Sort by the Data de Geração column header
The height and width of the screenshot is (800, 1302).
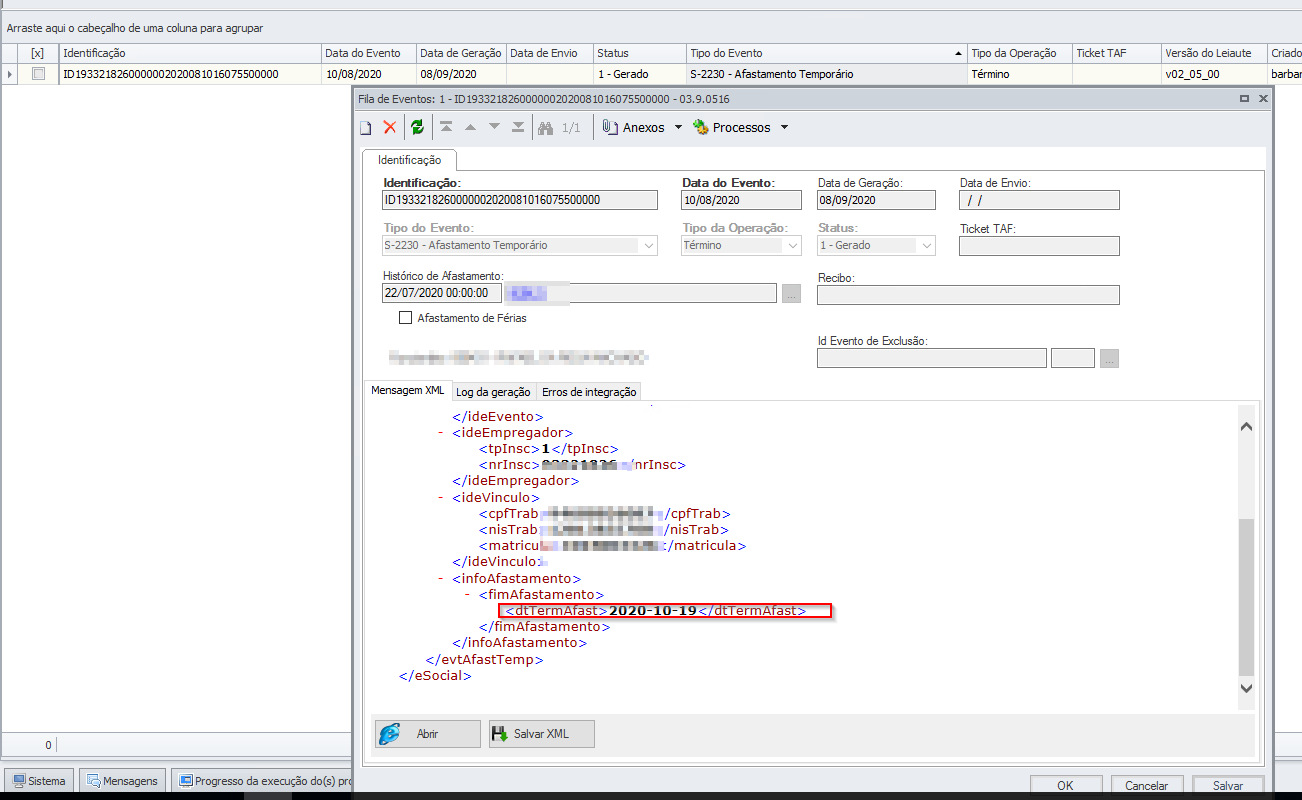pyautogui.click(x=461, y=53)
